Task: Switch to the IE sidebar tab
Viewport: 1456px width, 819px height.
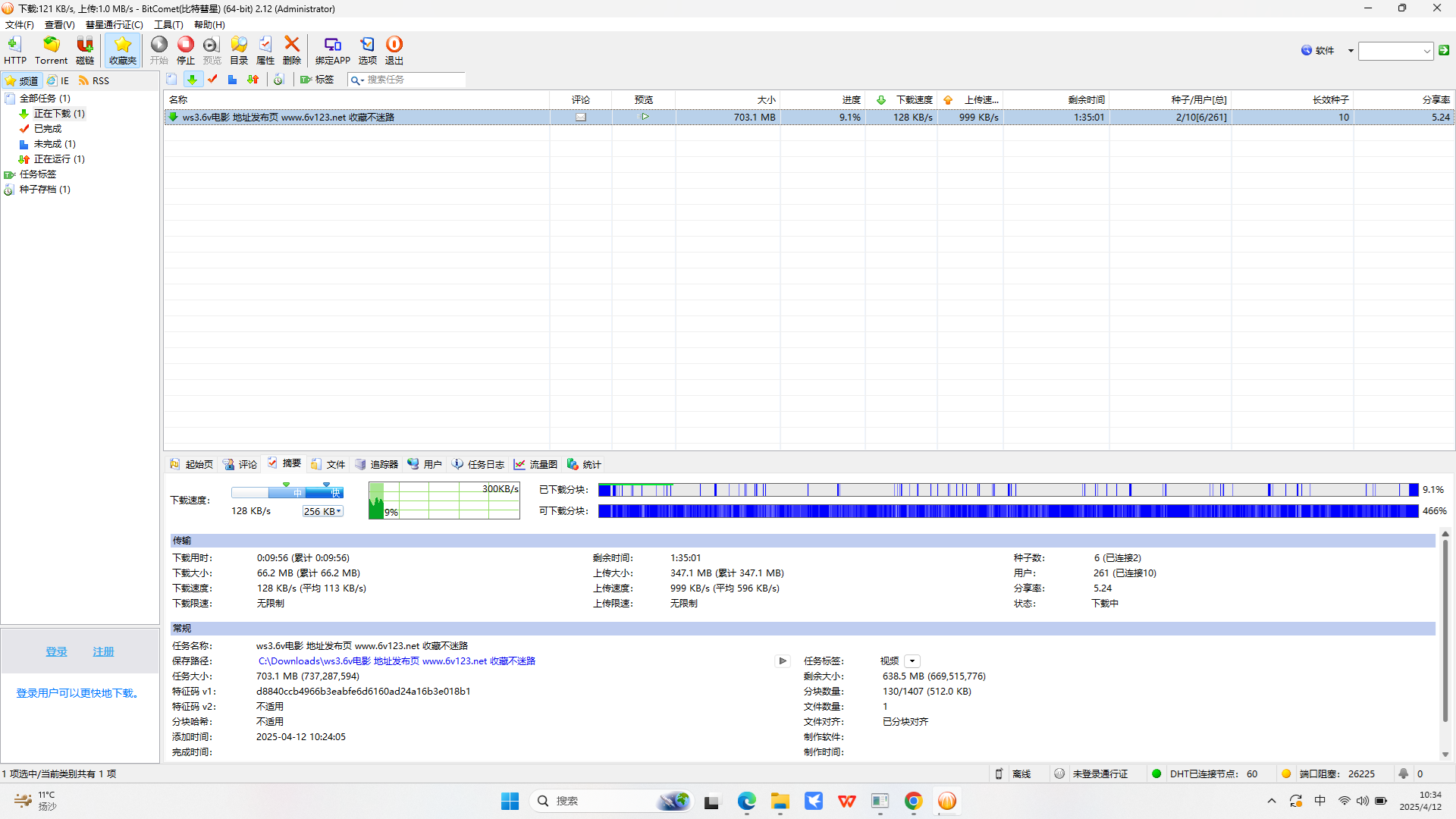Action: (x=58, y=80)
